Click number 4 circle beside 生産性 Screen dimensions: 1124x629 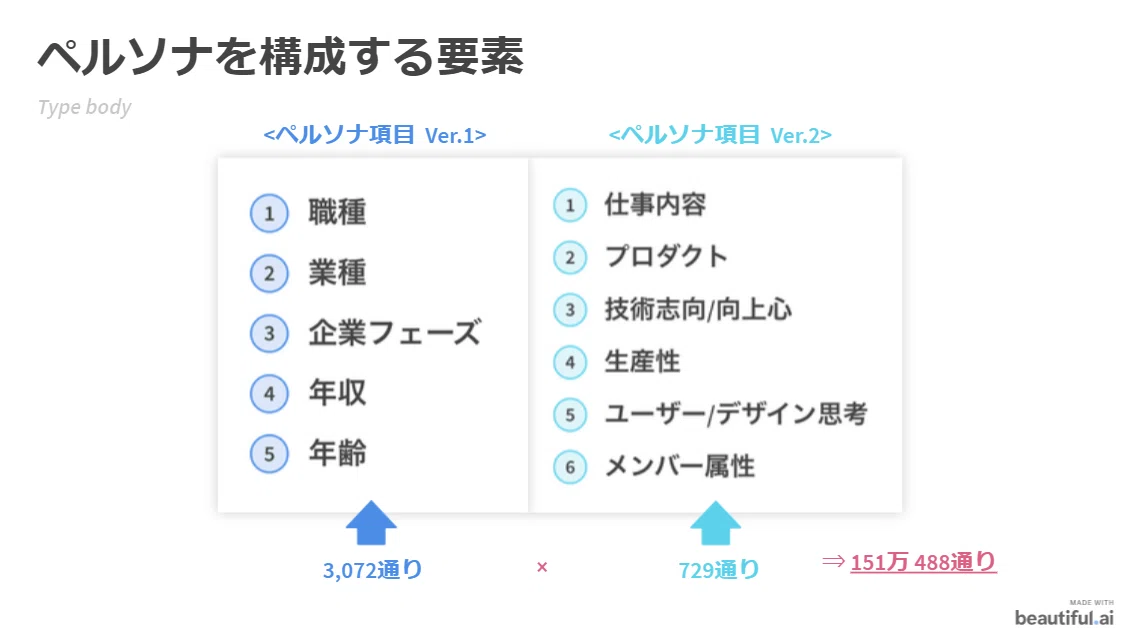[x=570, y=362]
